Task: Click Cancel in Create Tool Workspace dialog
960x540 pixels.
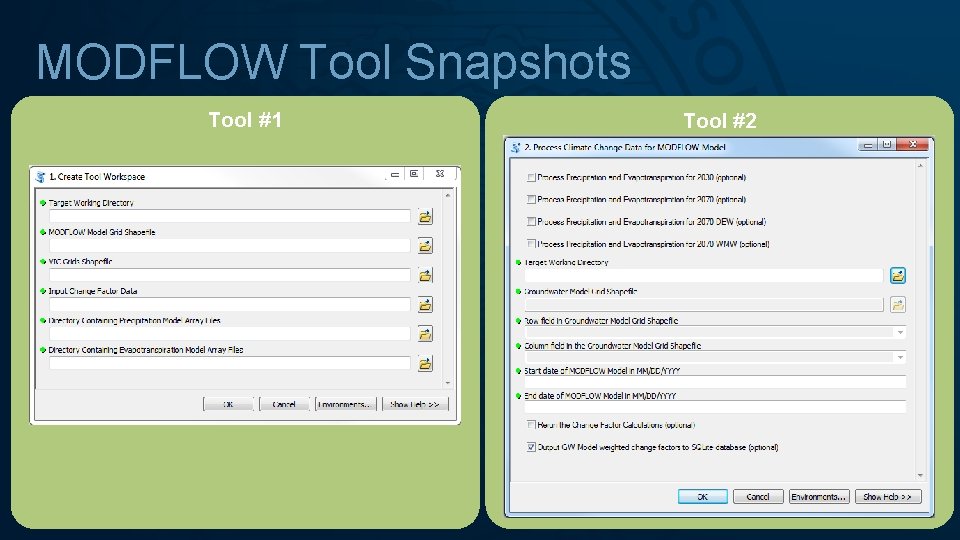Action: click(x=283, y=404)
